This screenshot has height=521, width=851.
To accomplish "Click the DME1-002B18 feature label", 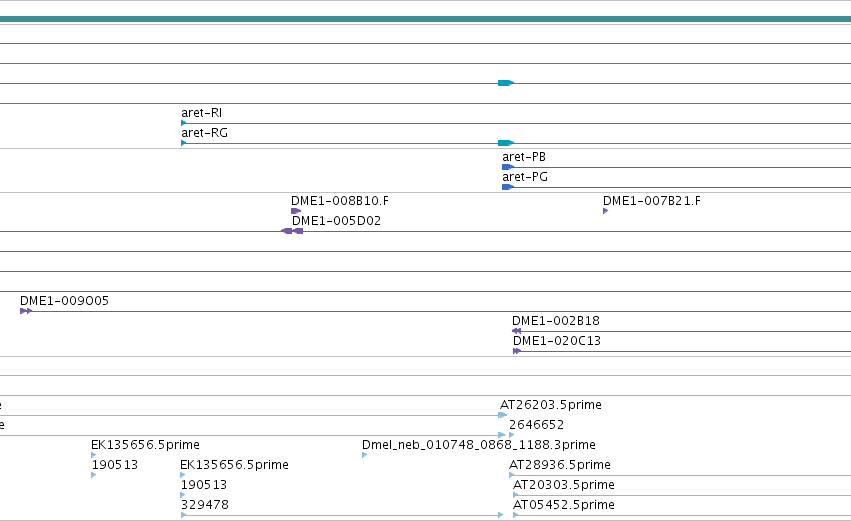I will pos(556,321).
